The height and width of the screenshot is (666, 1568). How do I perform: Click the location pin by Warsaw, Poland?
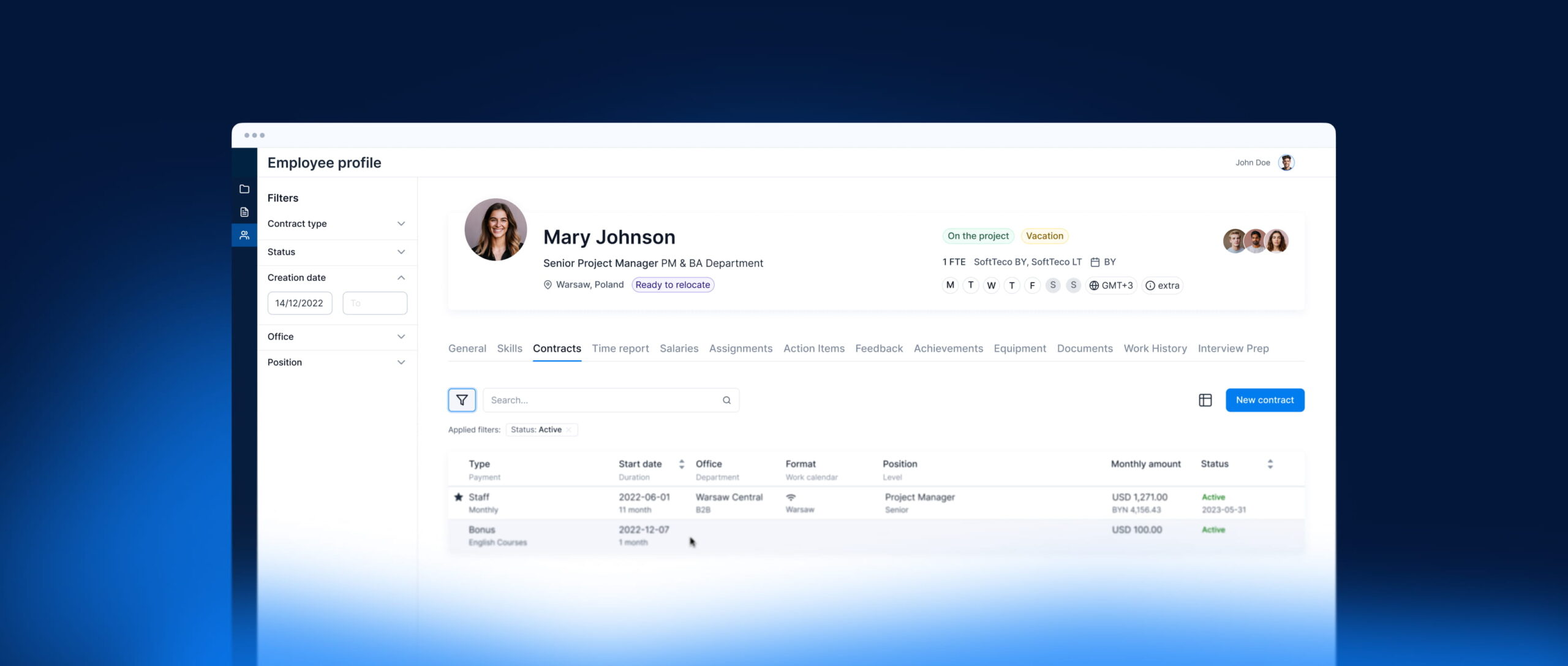[548, 285]
